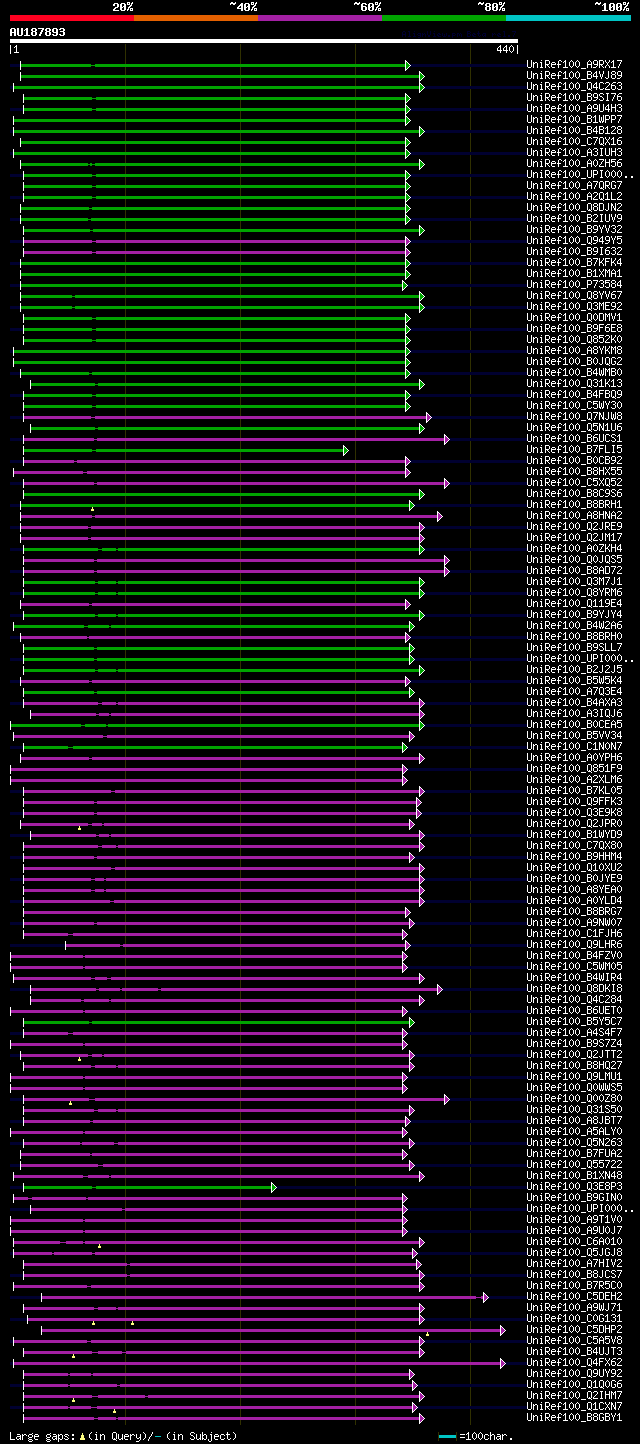Click hit label UniRef100_B7FLI5

point(574,450)
